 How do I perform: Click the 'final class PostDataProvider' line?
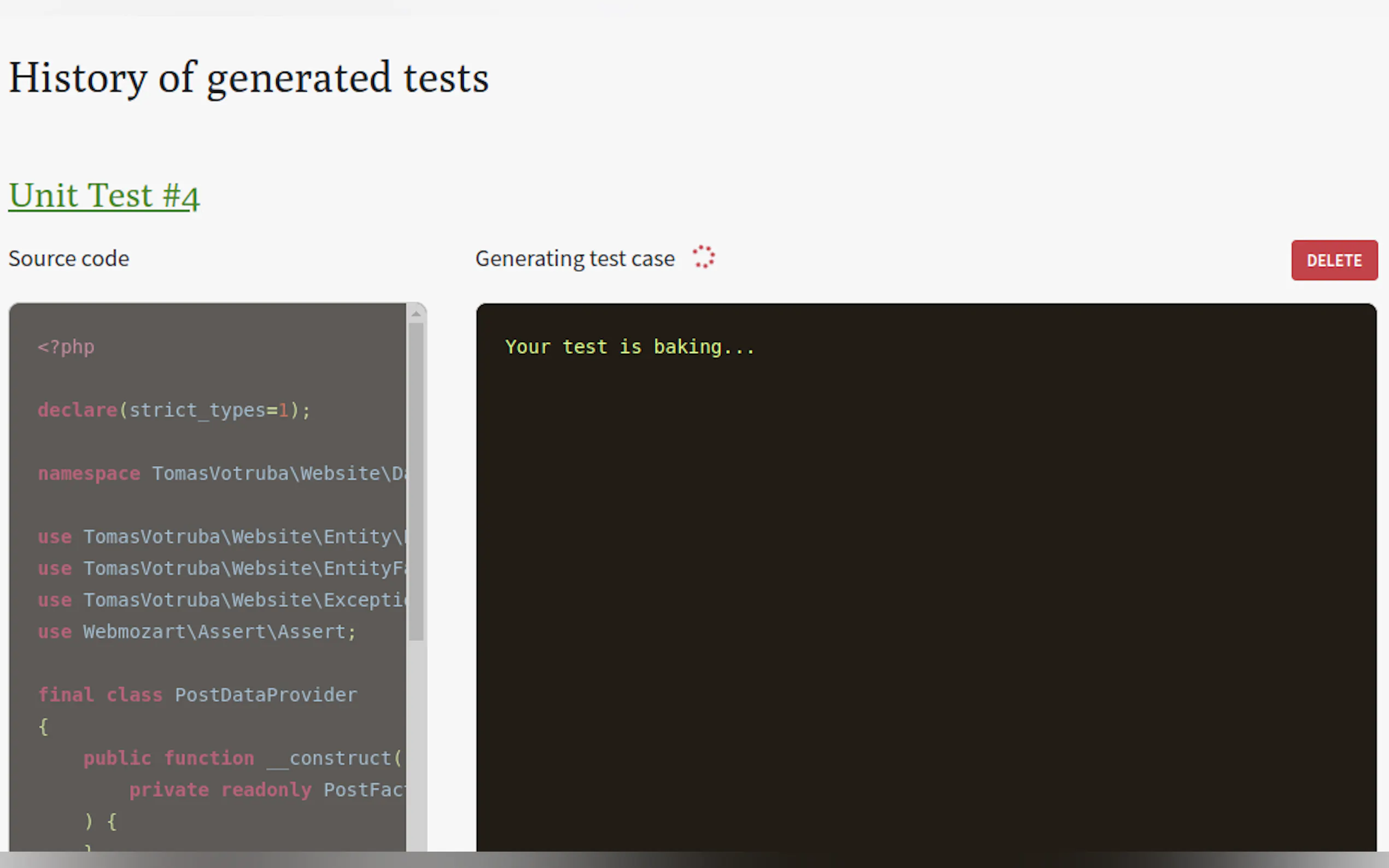(197, 695)
